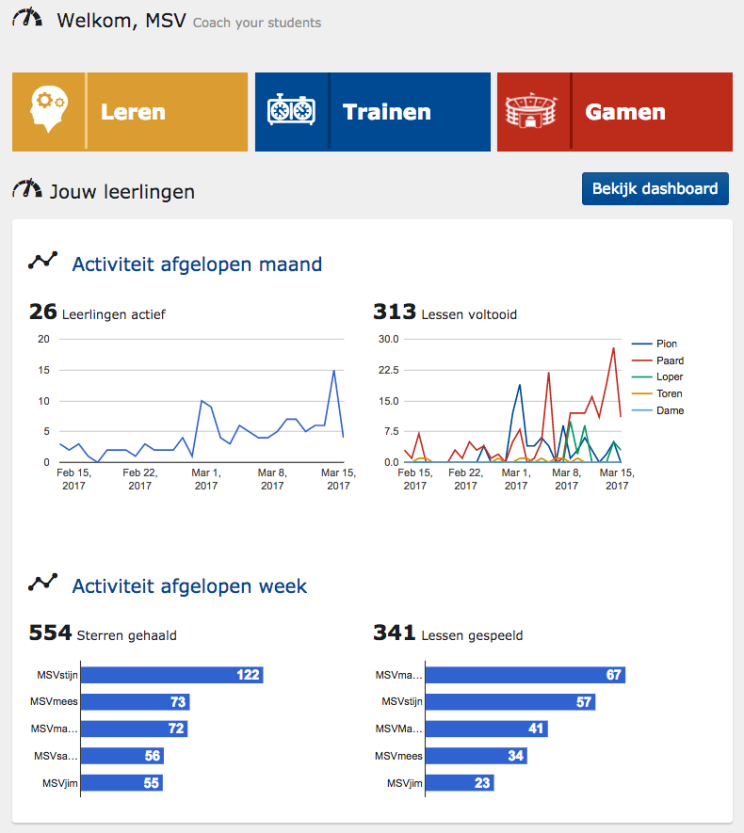
Task: Open the Activiteit afgelopen maand heading link
Action: tap(197, 264)
